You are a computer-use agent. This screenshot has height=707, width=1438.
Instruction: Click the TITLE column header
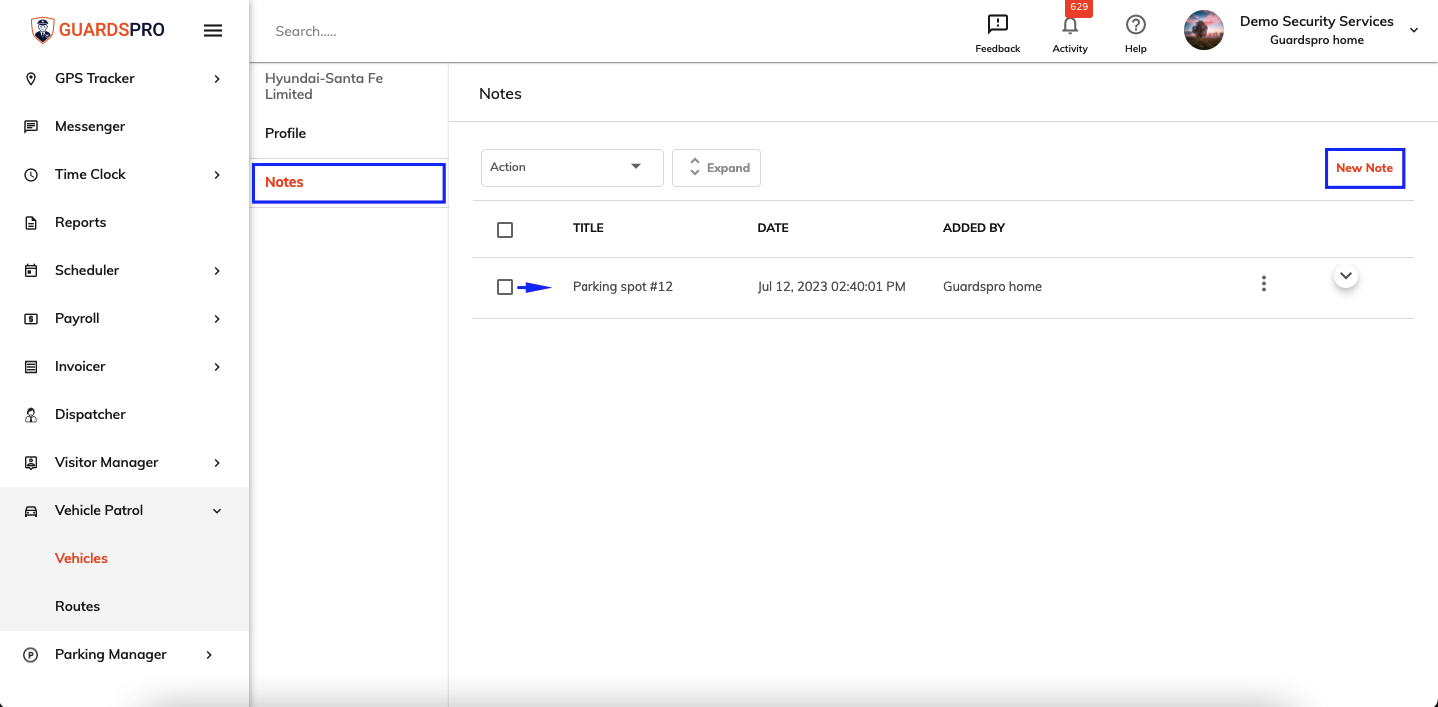click(588, 228)
